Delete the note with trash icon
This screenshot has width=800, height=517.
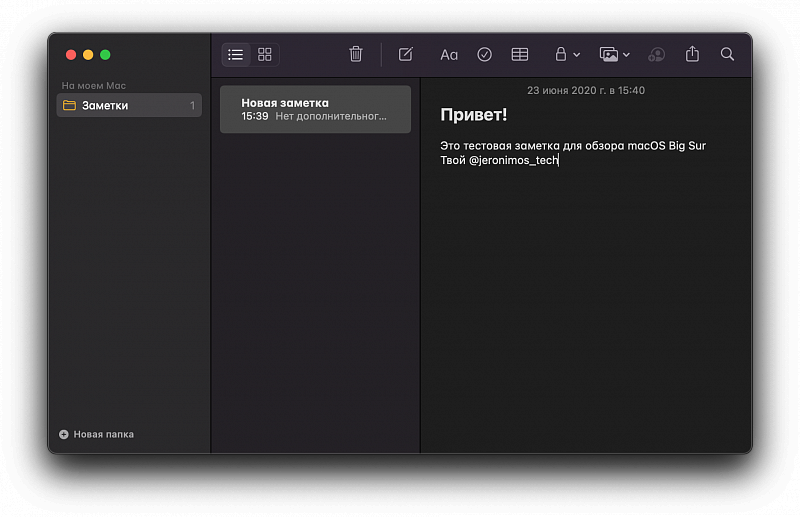point(356,54)
